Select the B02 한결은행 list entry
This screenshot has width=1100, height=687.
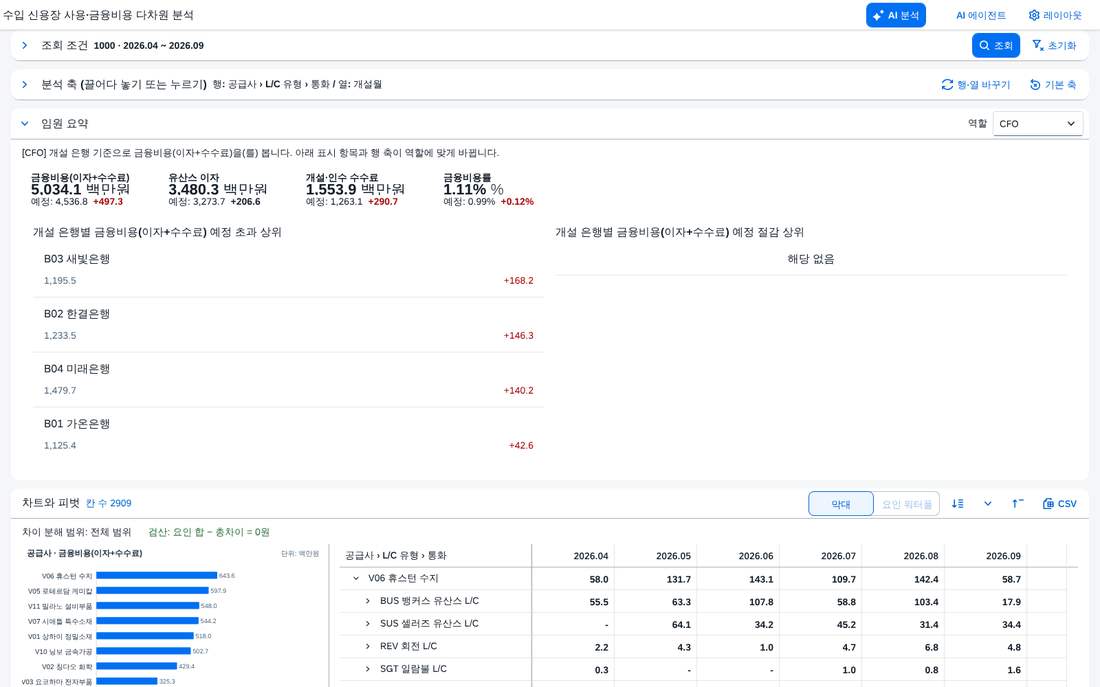288,324
